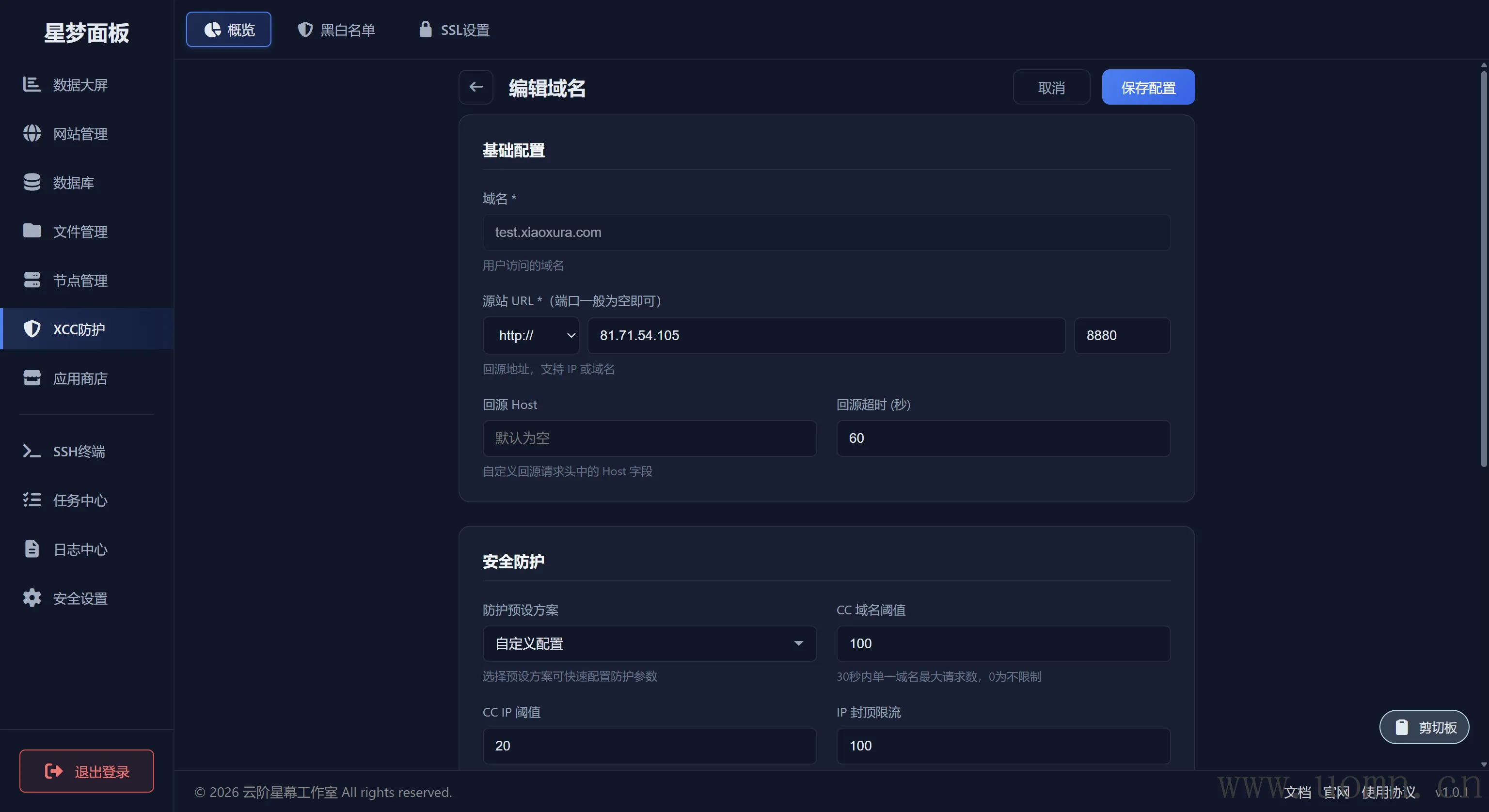
Task: Click the 网站管理 globe icon
Action: (32, 134)
